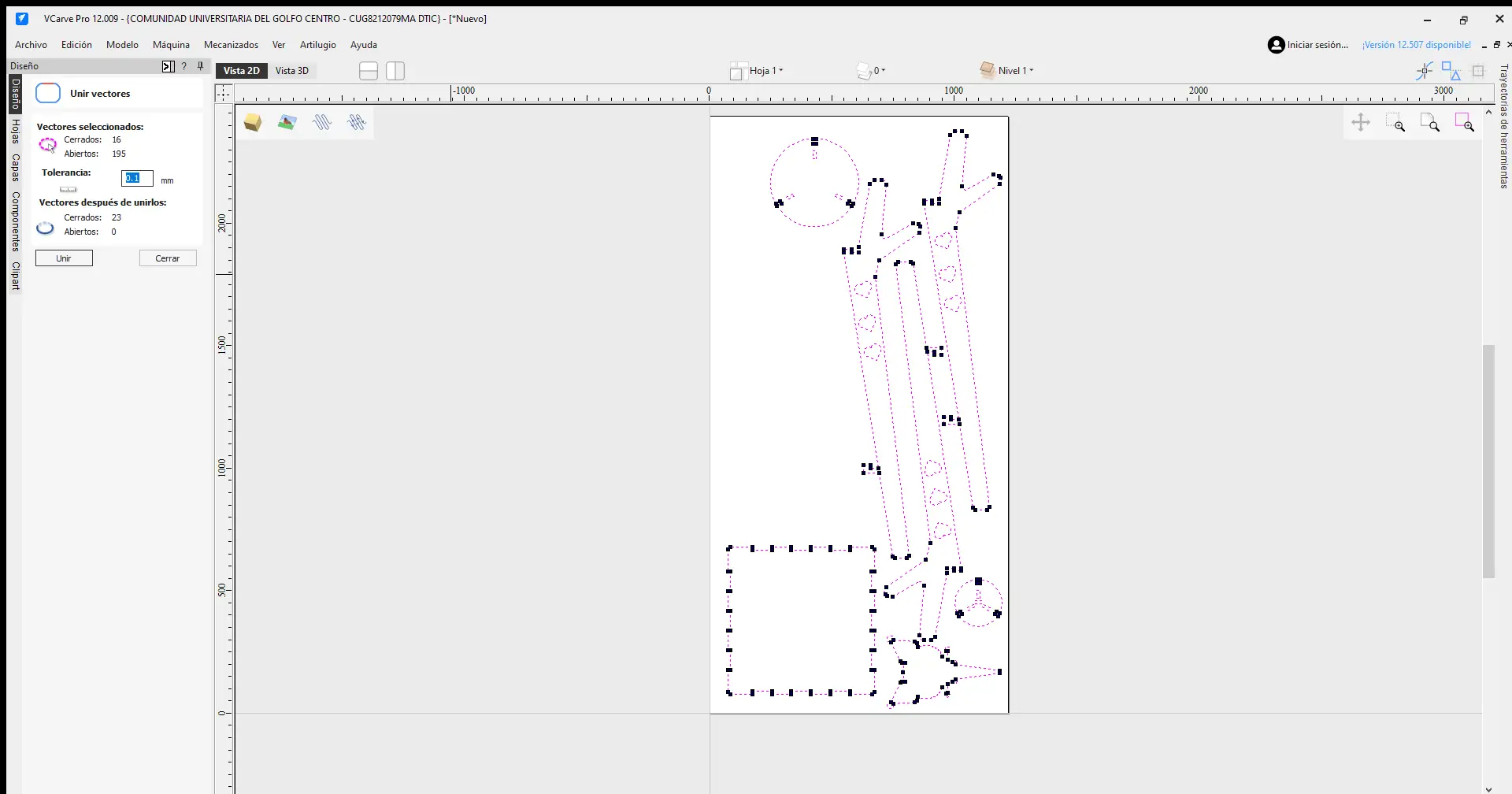Click the VCarve Pro app logo
This screenshot has height=794, width=1512.
[22, 19]
